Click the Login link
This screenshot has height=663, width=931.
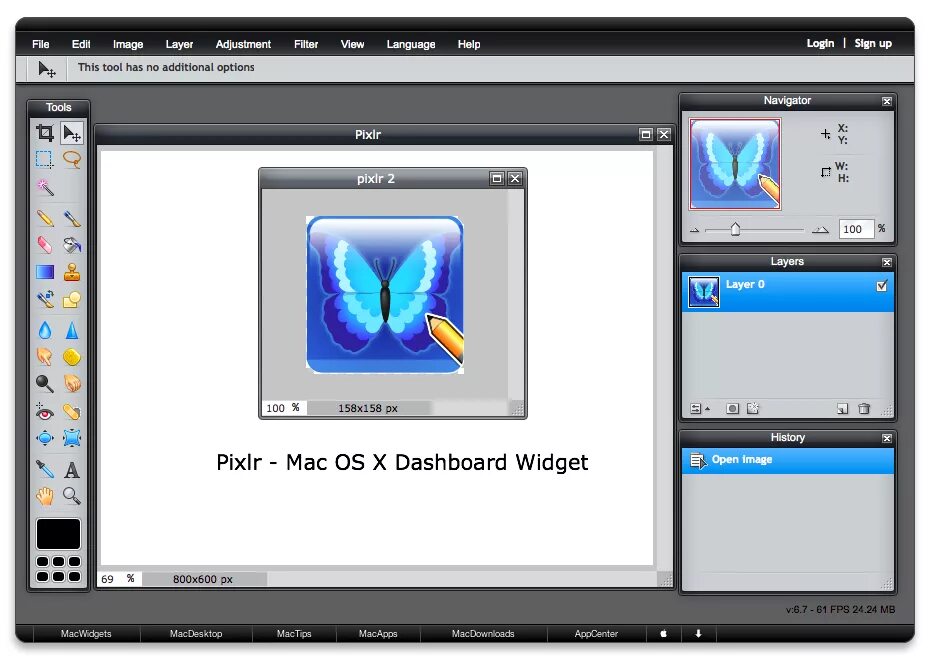click(x=820, y=43)
